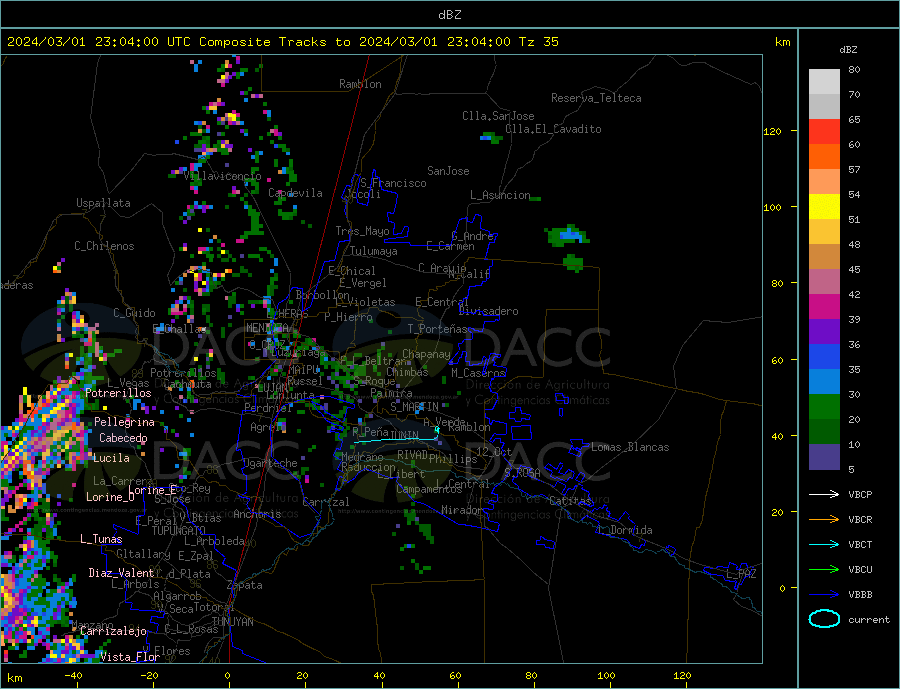Click the Reserva_Telteca place label
The image size is (900, 689).
tap(596, 98)
